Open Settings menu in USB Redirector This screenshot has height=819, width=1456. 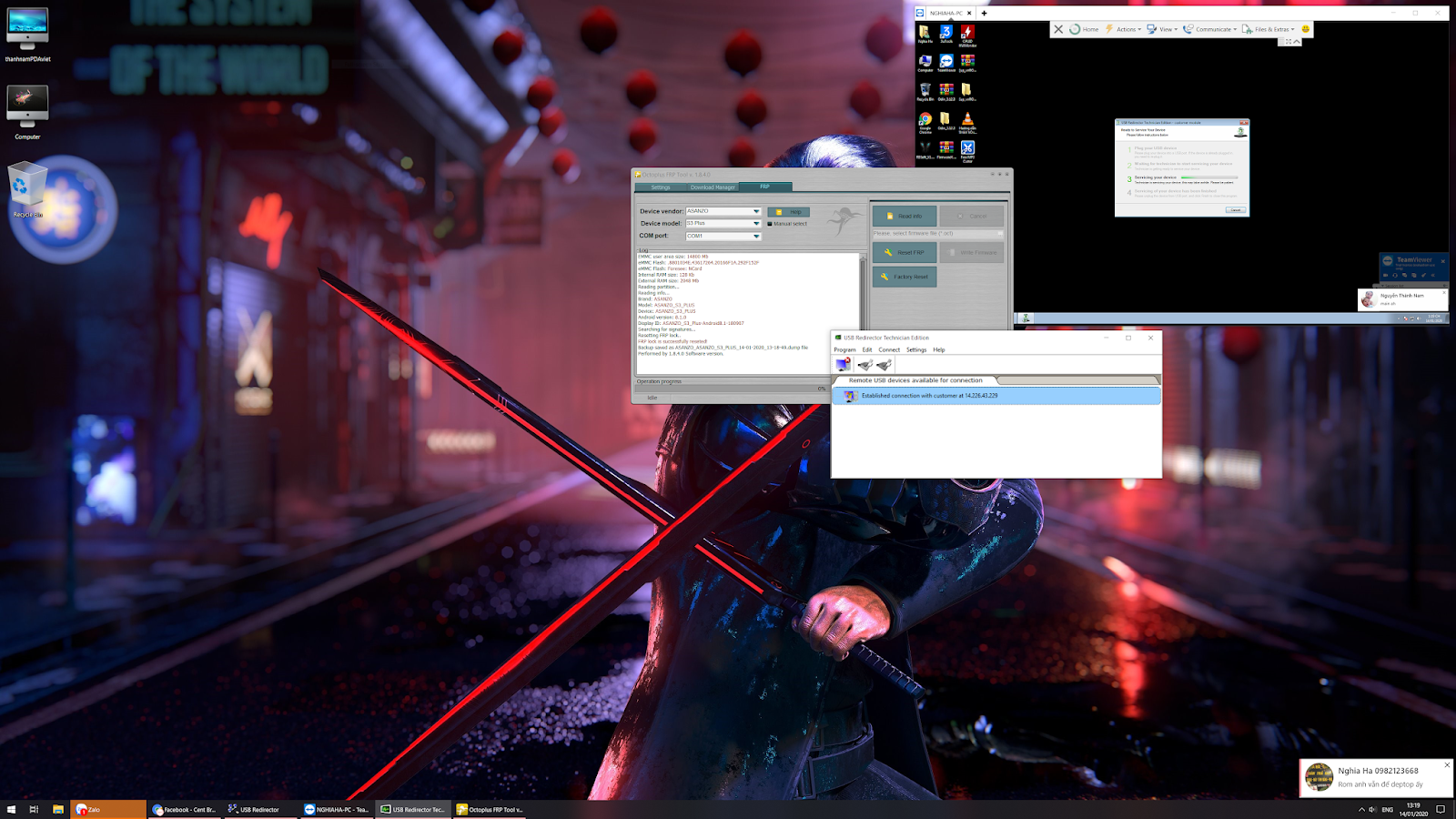tap(916, 349)
